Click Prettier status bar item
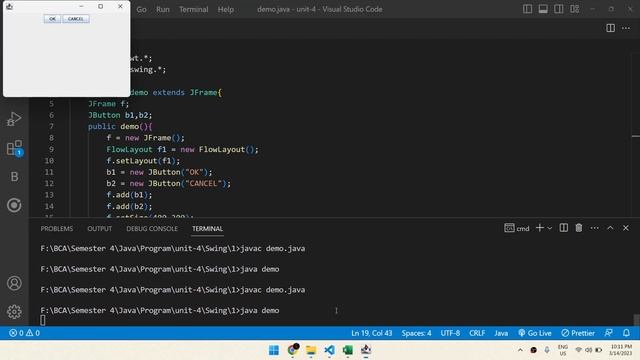 [578, 333]
